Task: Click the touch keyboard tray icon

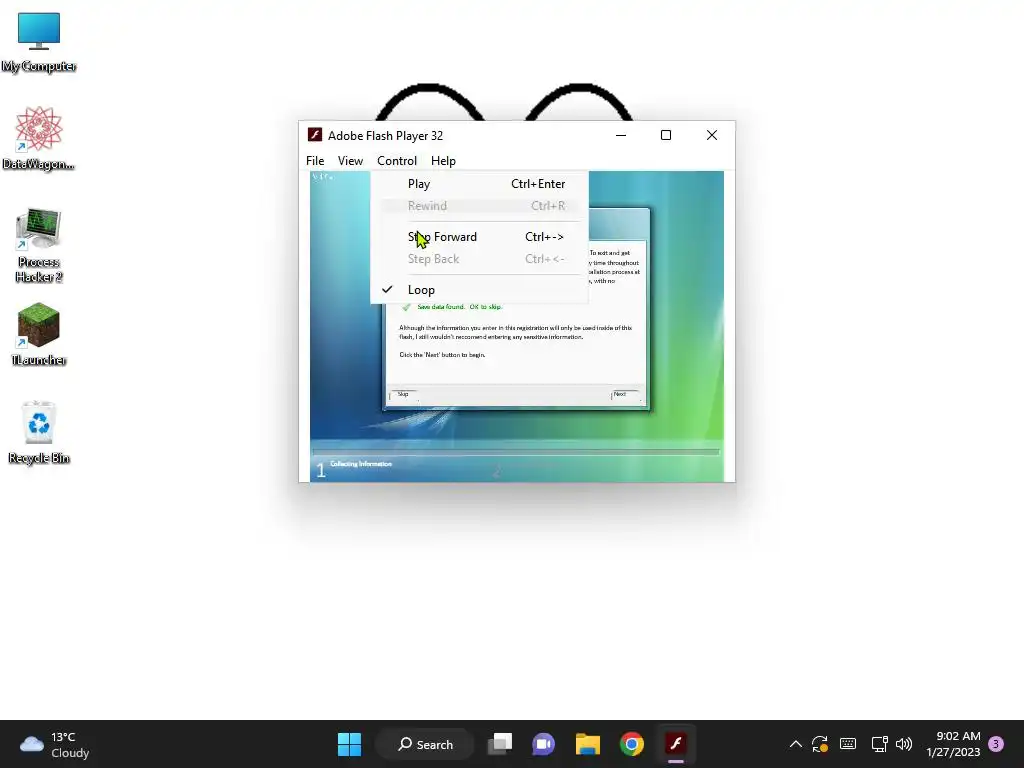Action: (x=848, y=744)
